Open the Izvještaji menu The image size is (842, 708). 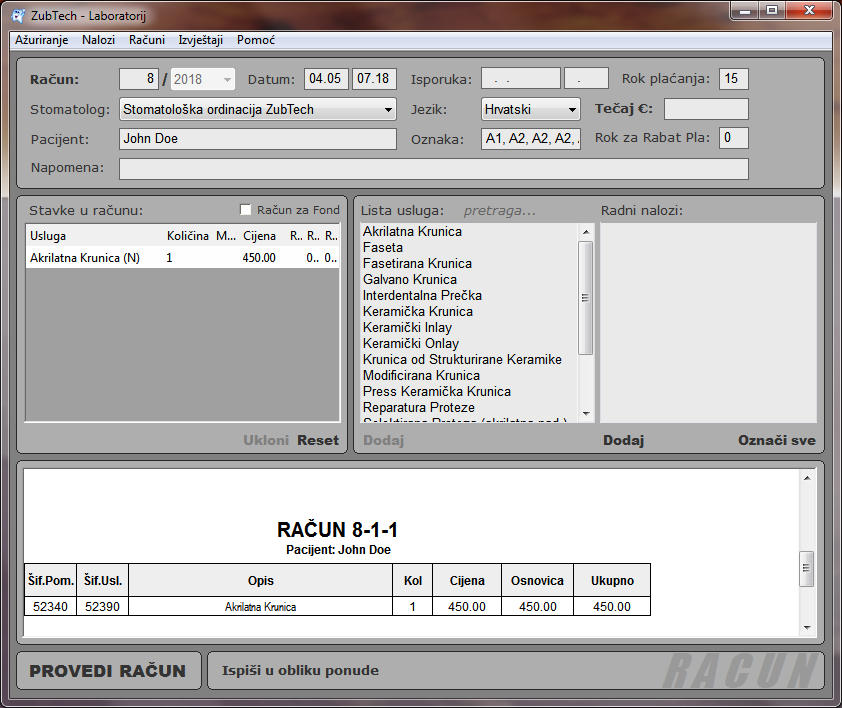click(x=200, y=40)
